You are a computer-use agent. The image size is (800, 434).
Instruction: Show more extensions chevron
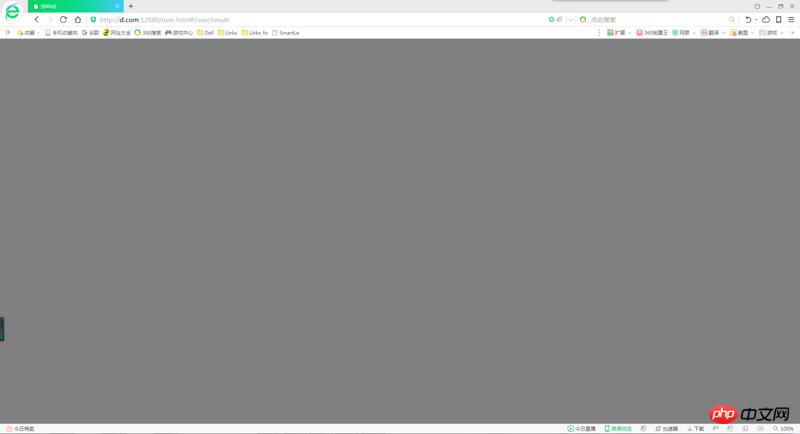pyautogui.click(x=792, y=32)
